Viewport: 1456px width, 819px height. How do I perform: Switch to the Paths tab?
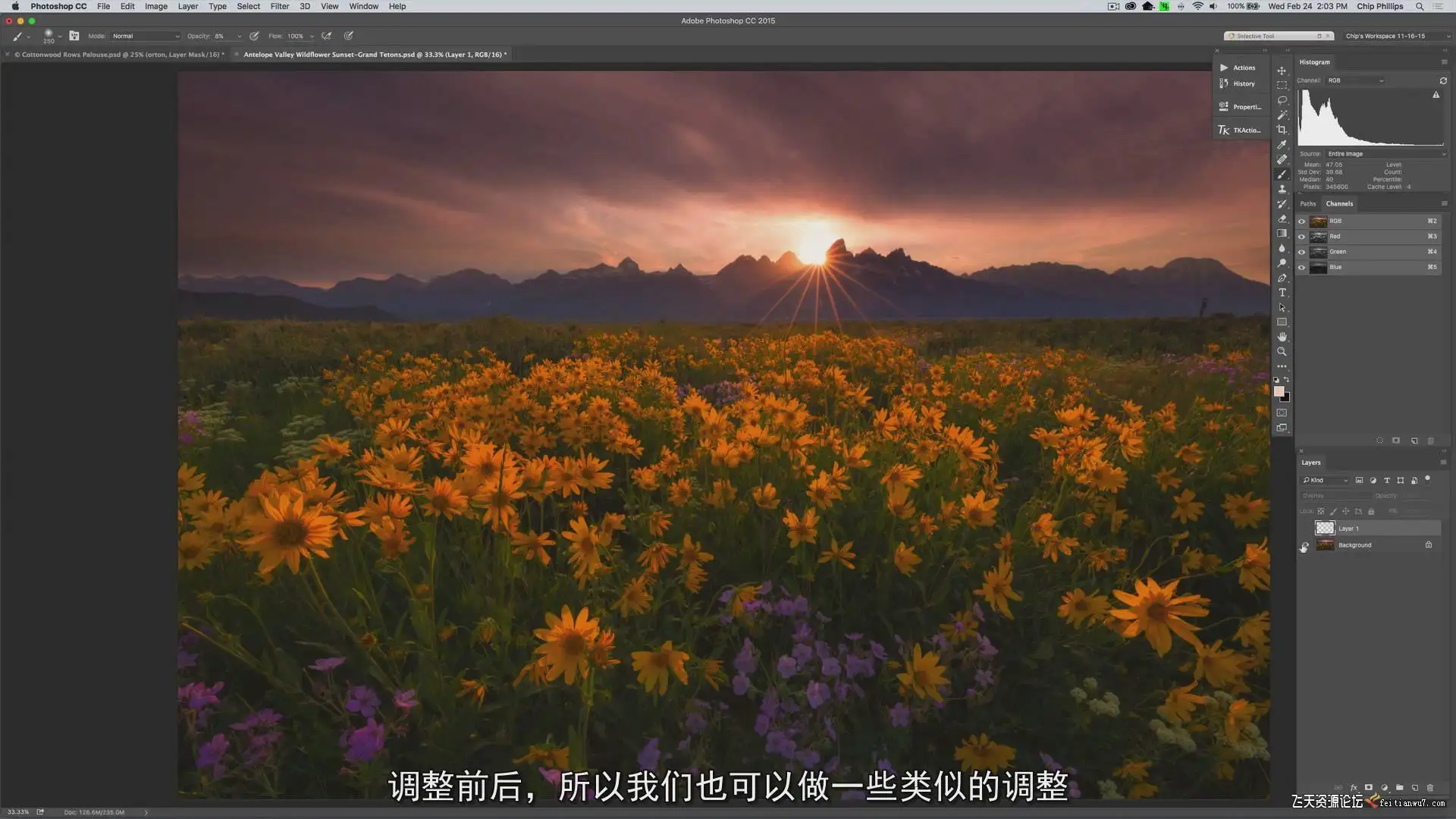point(1308,203)
